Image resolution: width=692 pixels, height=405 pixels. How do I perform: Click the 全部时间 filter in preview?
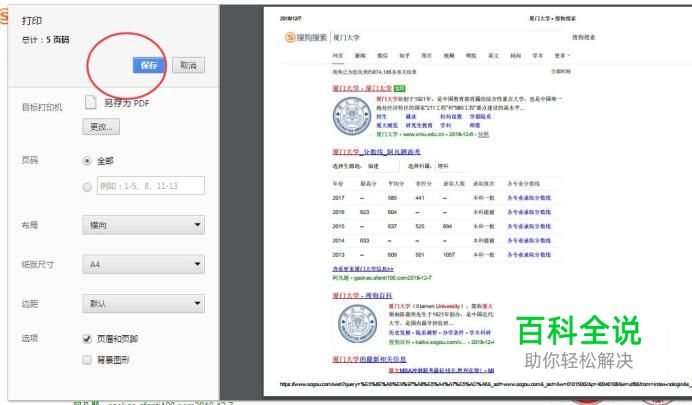[x=561, y=71]
